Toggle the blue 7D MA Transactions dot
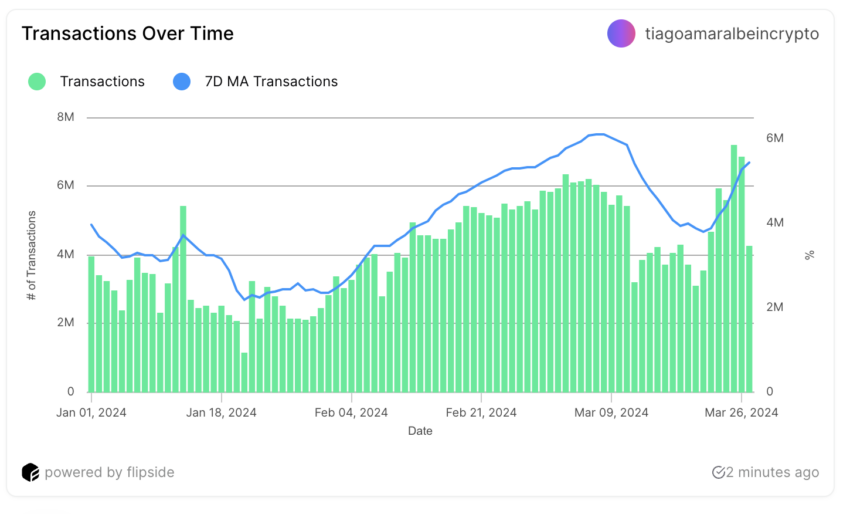850x514 pixels. [x=182, y=81]
